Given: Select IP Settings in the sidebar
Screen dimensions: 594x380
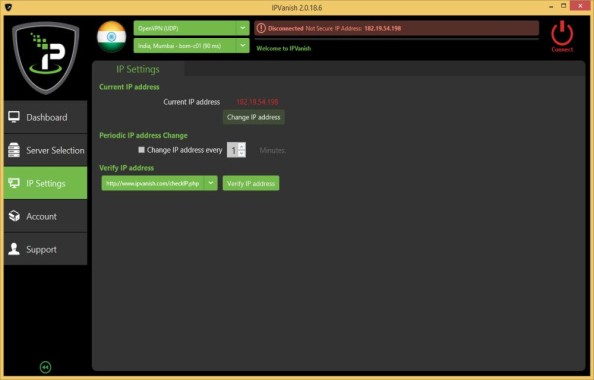Looking at the screenshot, I should coord(45,183).
